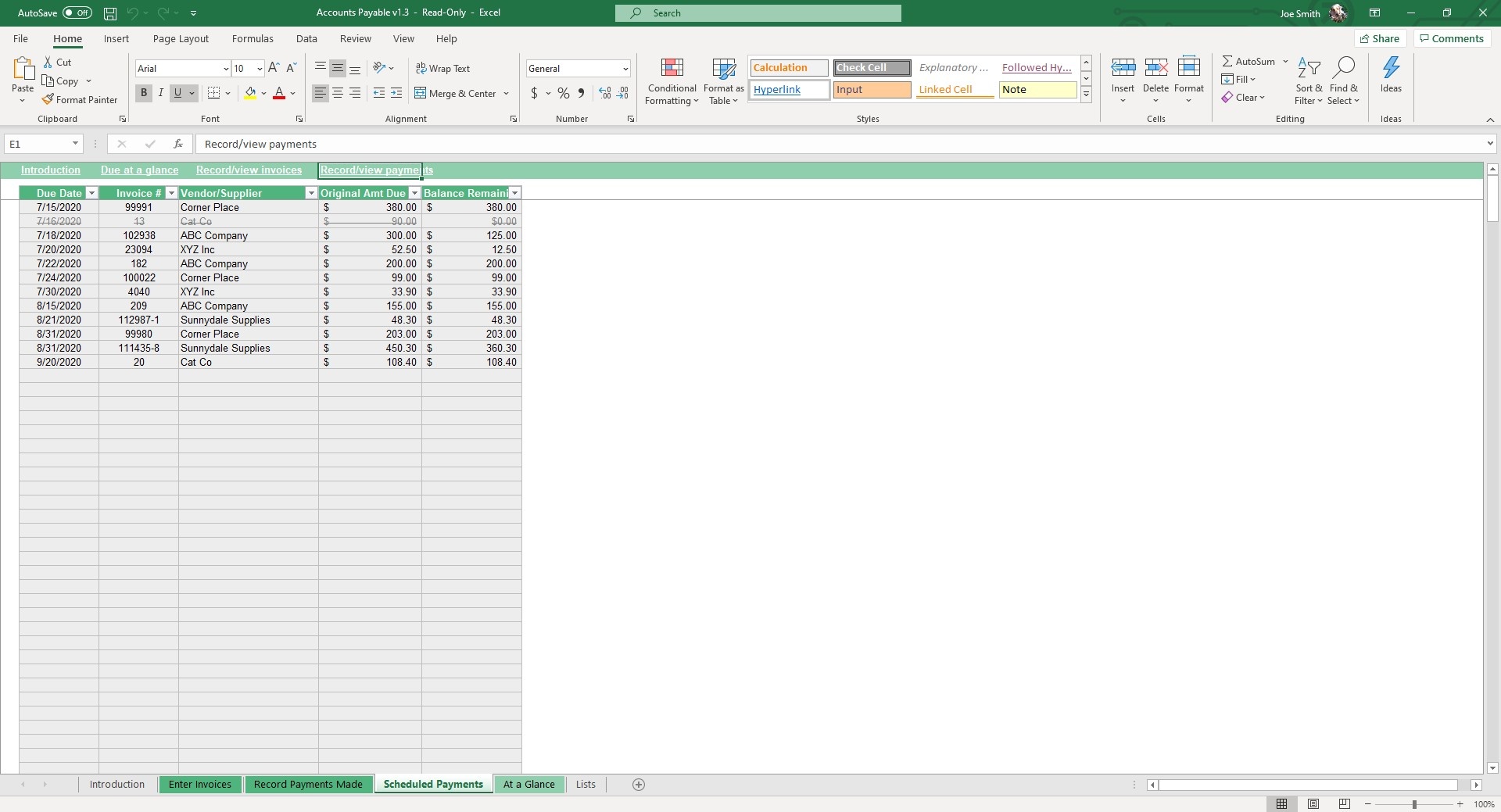1501x812 pixels.
Task: Toggle Underline formatting
Action: point(177,93)
